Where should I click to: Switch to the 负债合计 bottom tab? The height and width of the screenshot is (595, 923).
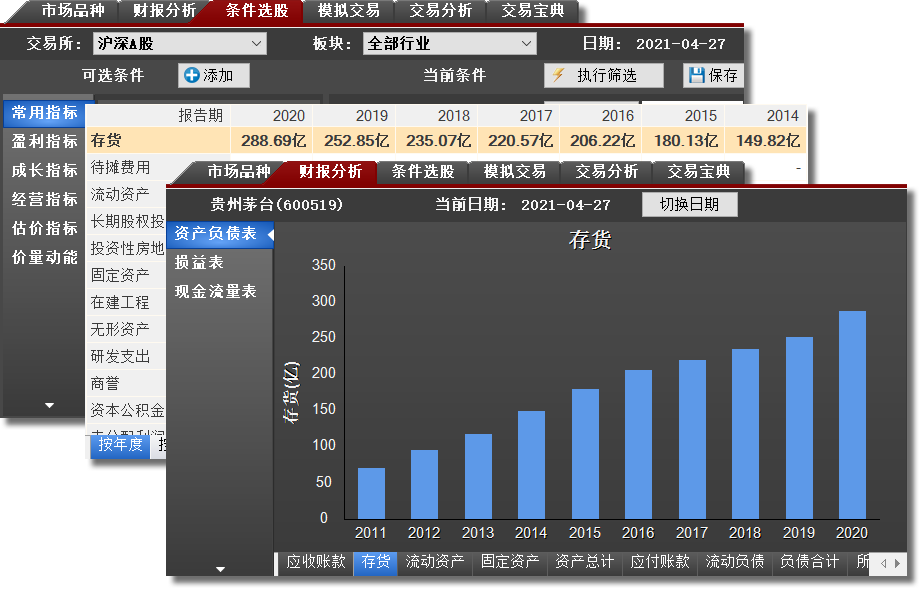(x=809, y=562)
